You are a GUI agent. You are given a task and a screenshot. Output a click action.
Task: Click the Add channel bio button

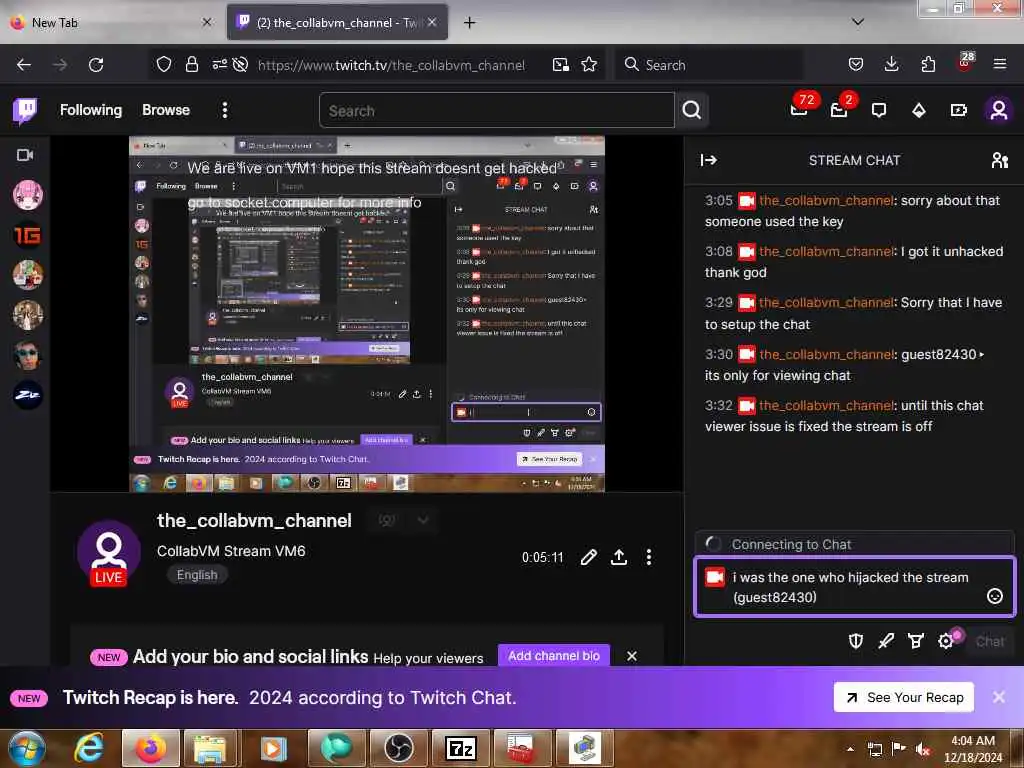pos(554,656)
